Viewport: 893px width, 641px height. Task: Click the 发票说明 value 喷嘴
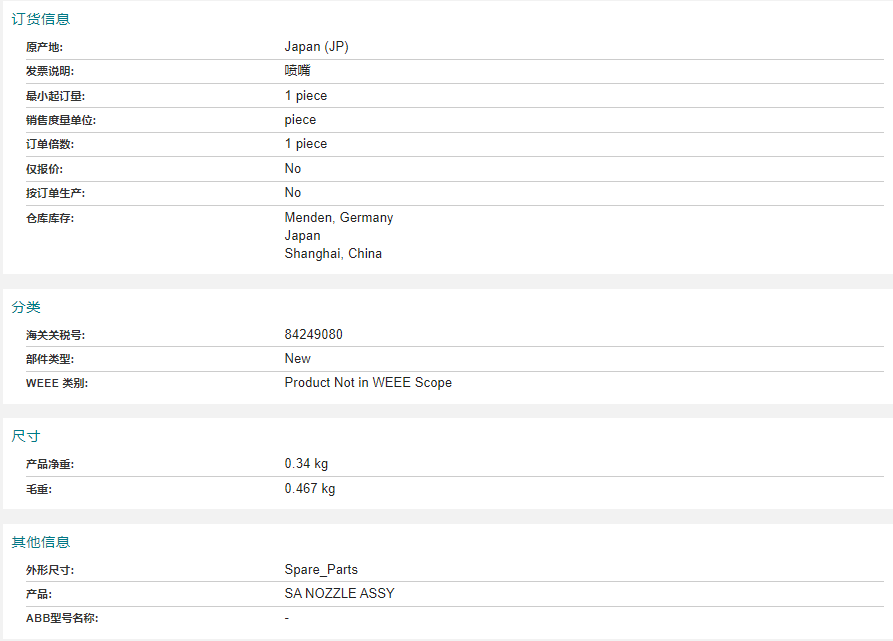297,71
